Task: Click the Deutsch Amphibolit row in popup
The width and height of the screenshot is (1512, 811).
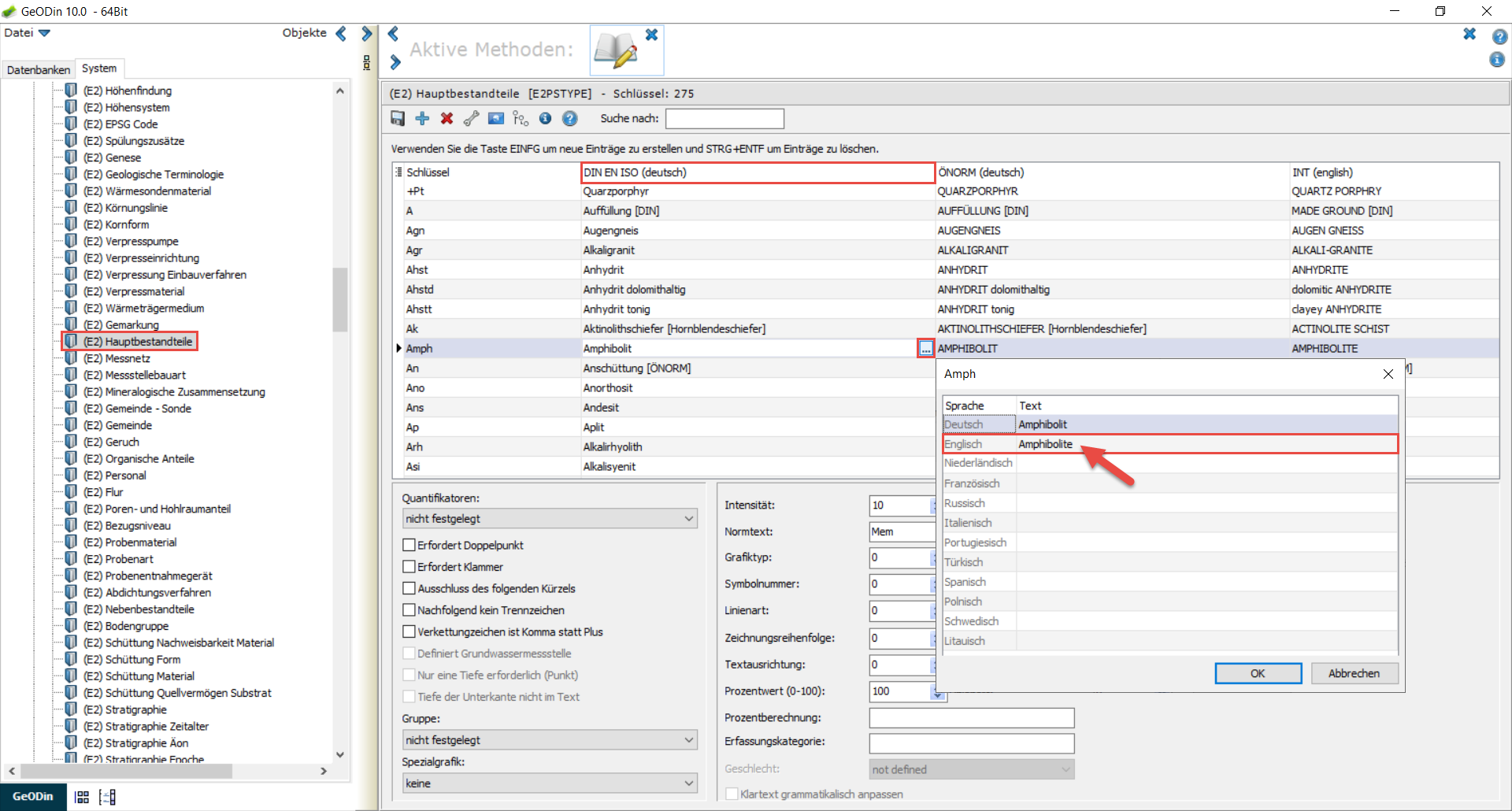Action: coord(1170,424)
